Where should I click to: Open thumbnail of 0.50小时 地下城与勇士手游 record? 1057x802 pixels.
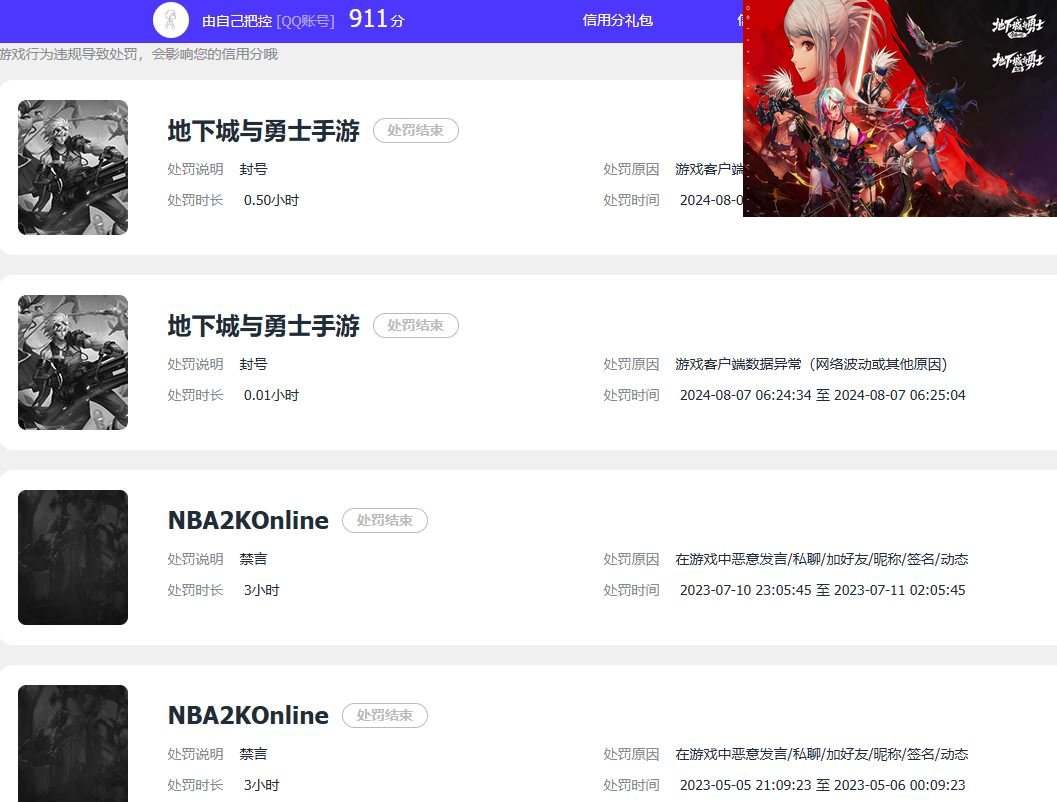click(73, 167)
